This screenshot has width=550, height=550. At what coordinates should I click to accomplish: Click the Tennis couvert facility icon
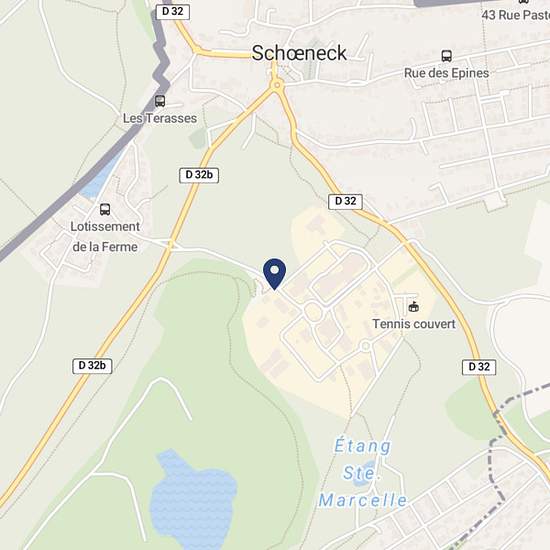point(414,307)
